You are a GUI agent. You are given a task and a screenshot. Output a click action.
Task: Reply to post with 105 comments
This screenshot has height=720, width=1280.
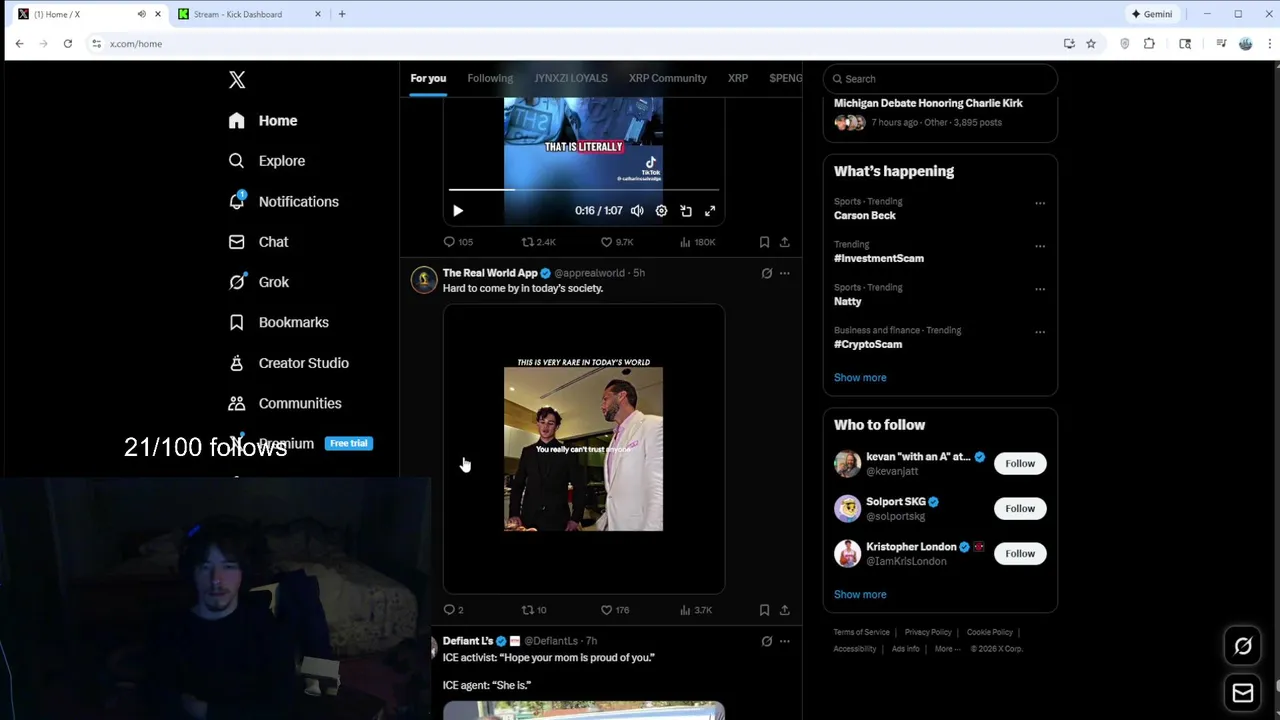click(x=458, y=242)
